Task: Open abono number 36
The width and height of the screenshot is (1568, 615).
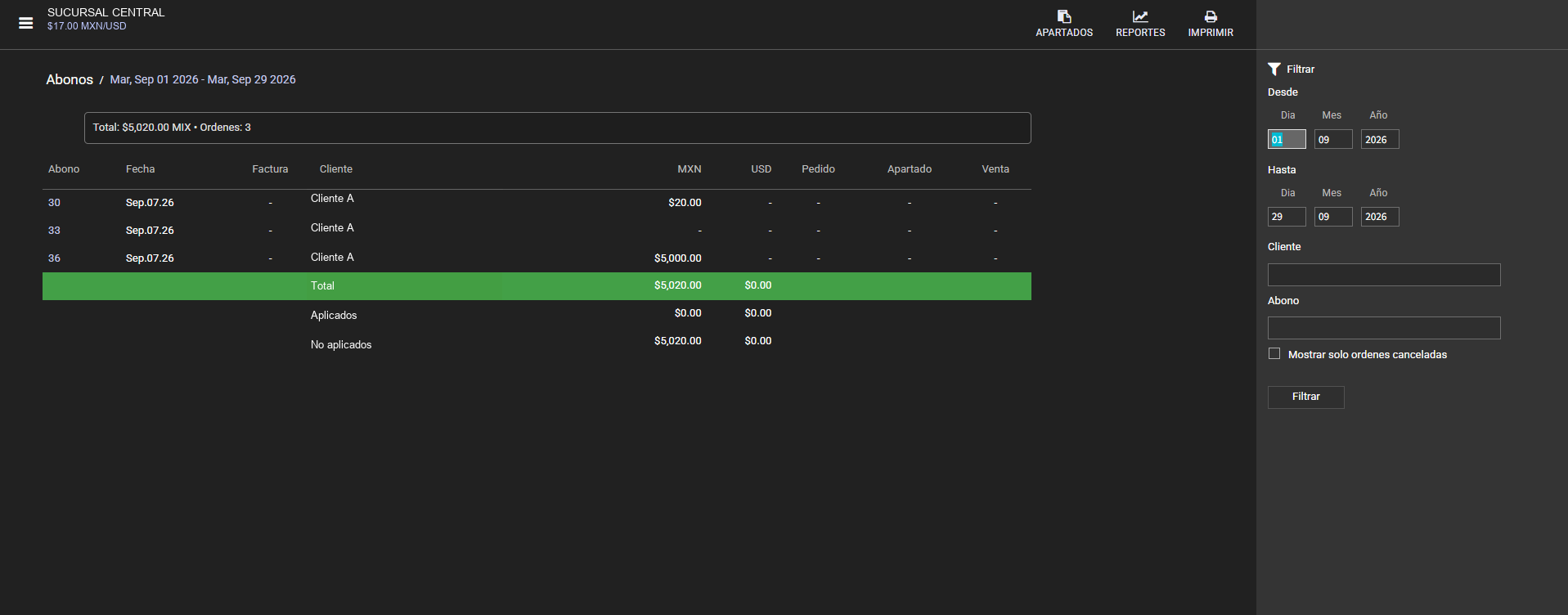Action: 54,258
